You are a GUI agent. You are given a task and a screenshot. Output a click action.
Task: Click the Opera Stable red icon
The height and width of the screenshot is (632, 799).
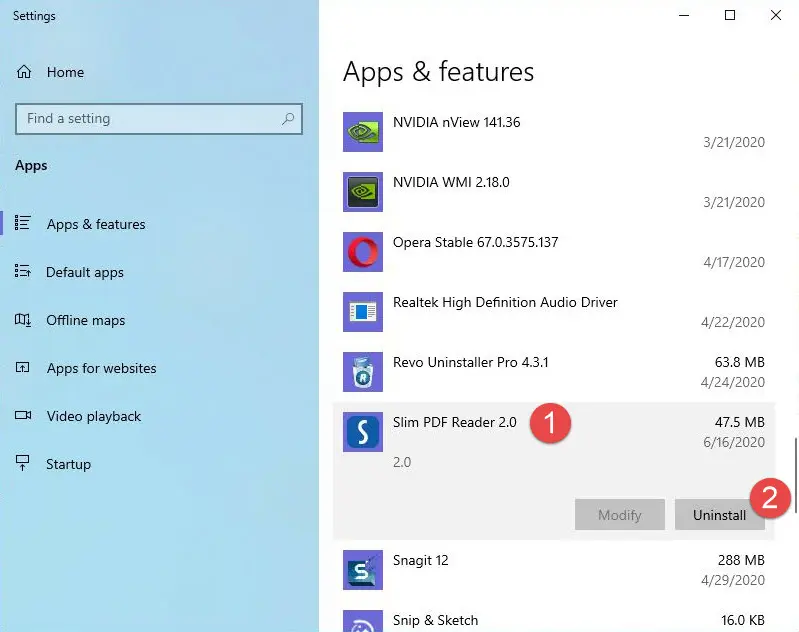[363, 252]
